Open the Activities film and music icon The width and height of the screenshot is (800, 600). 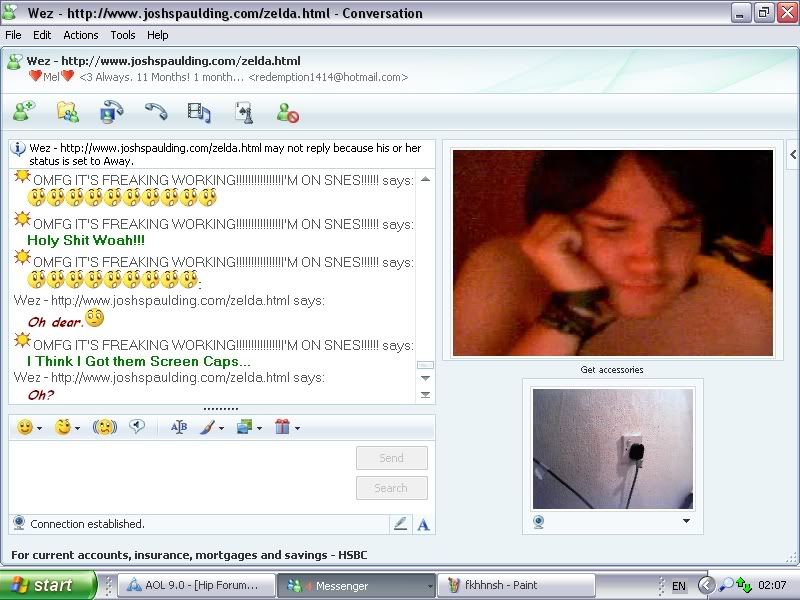pos(199,113)
